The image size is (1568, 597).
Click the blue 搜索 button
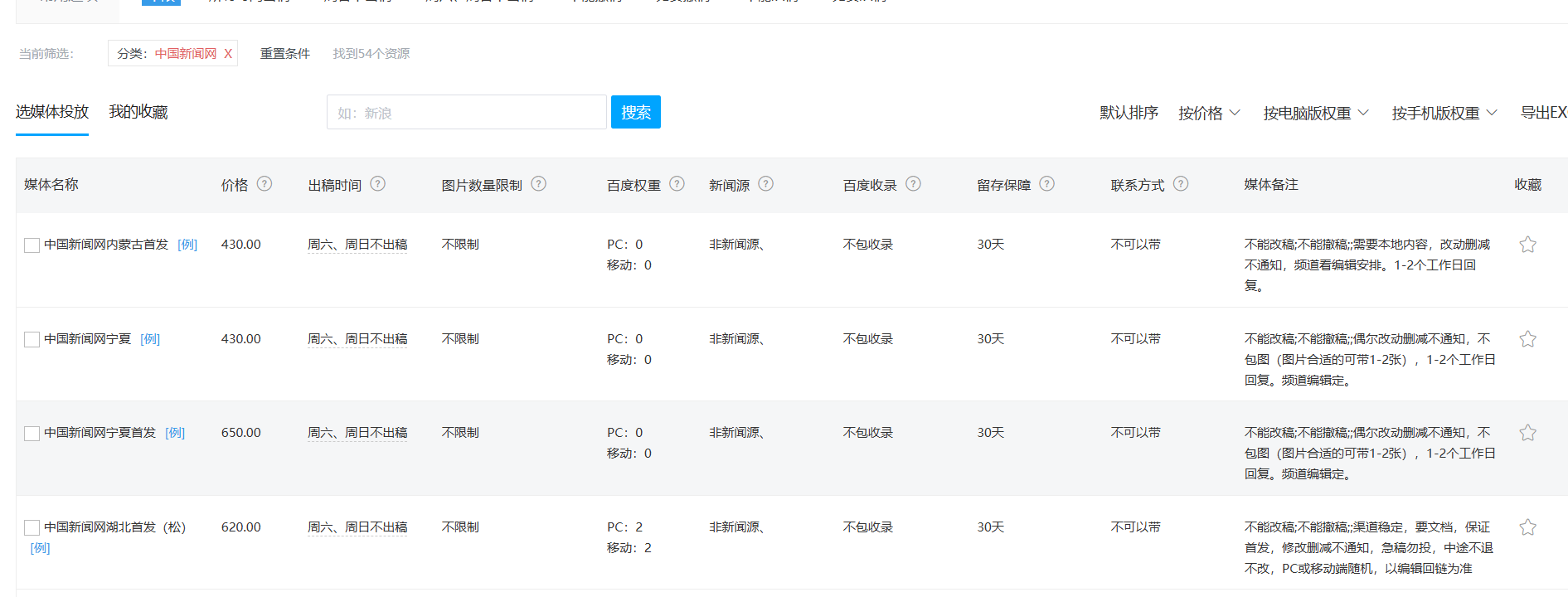(x=636, y=112)
